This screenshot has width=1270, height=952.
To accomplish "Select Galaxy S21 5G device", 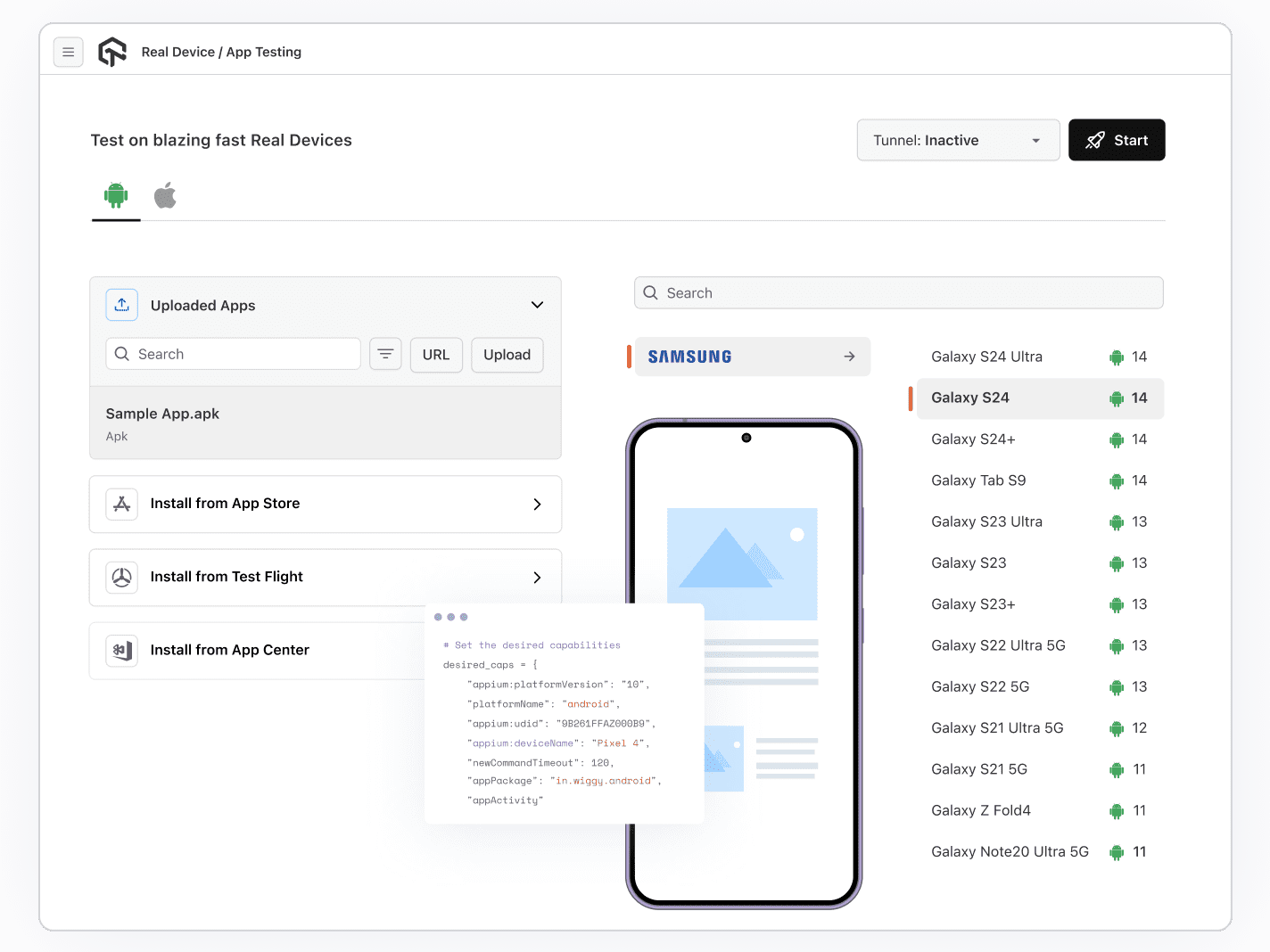I will 1040,769.
